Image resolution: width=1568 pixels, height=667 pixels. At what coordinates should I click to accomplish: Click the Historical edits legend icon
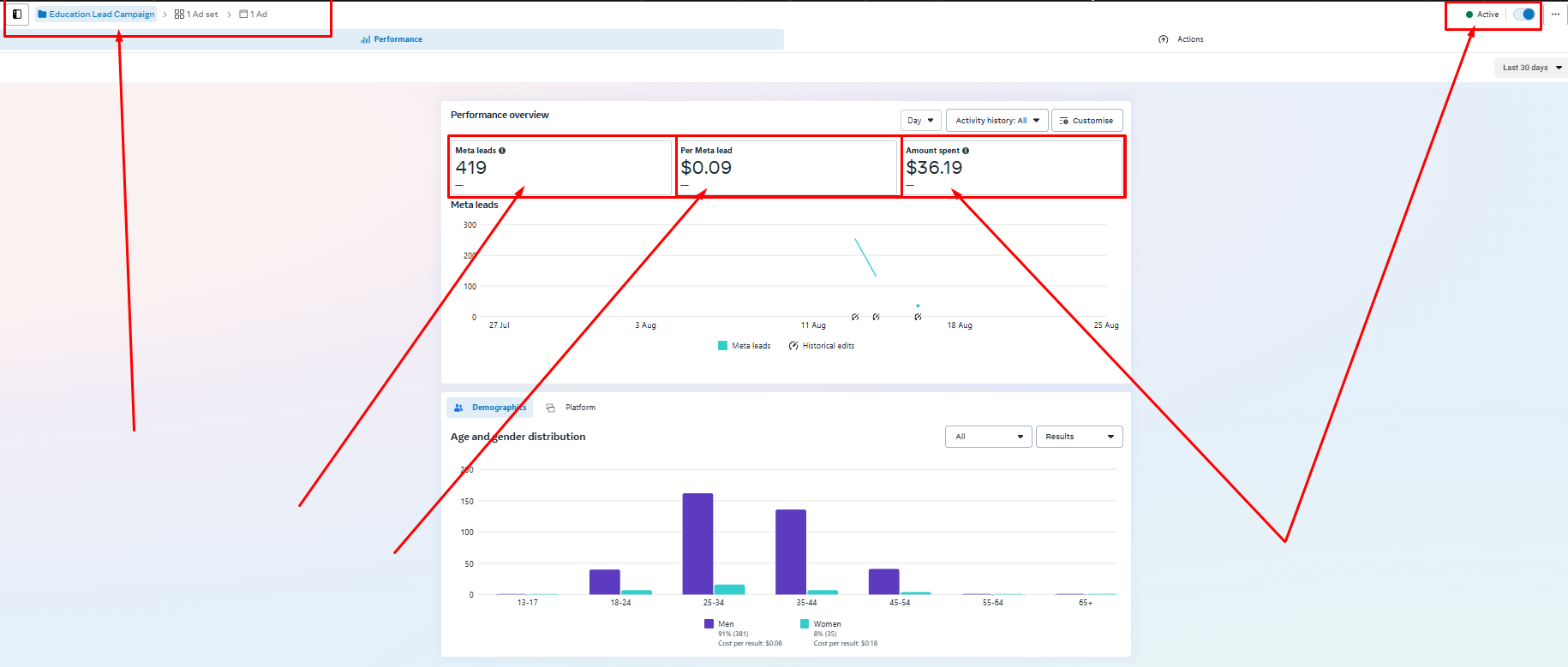[793, 346]
